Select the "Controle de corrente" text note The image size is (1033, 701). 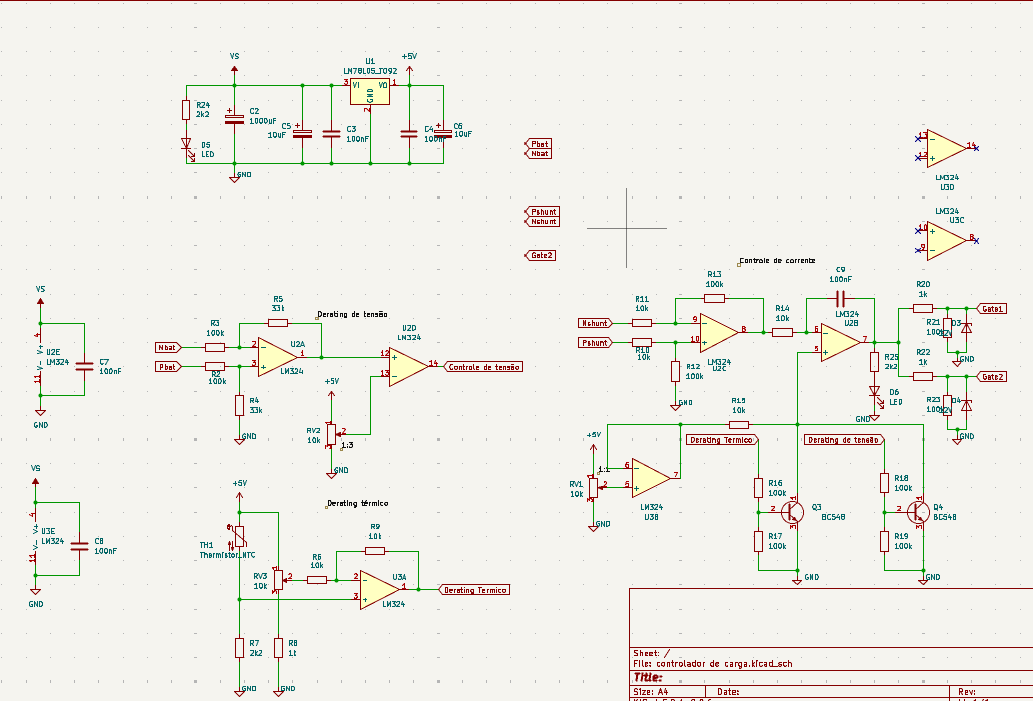pos(777,261)
